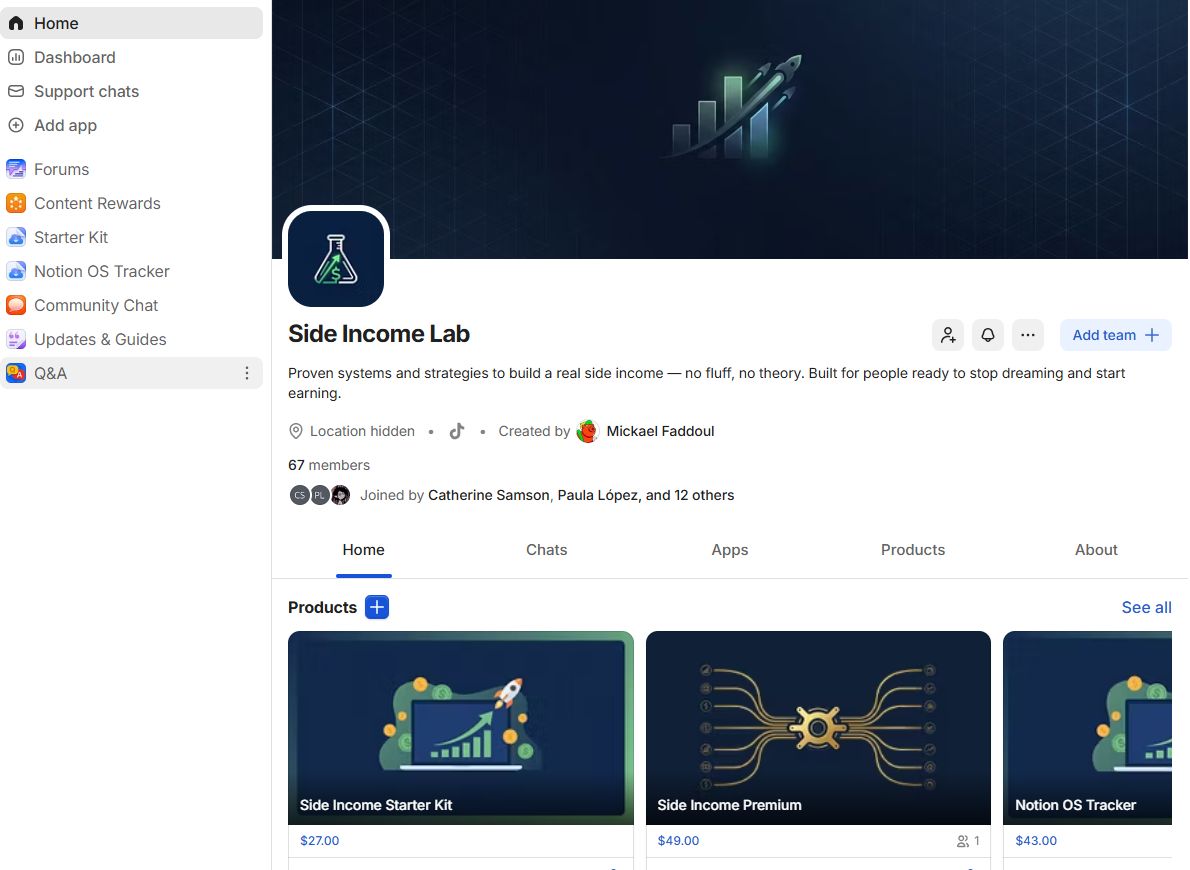Click the $27.00 price

coord(320,840)
